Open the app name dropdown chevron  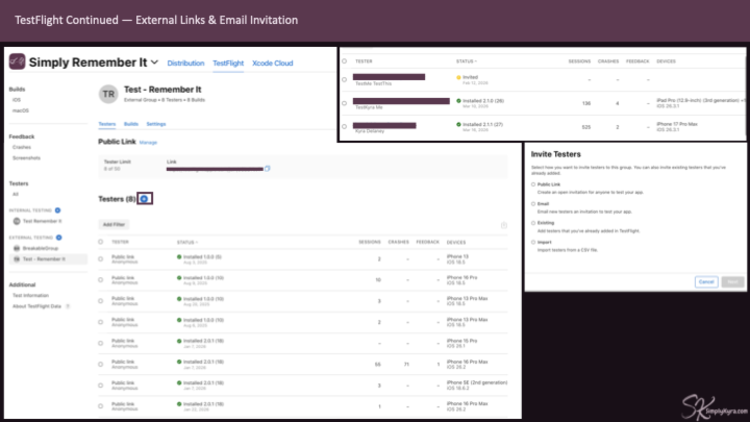154,62
